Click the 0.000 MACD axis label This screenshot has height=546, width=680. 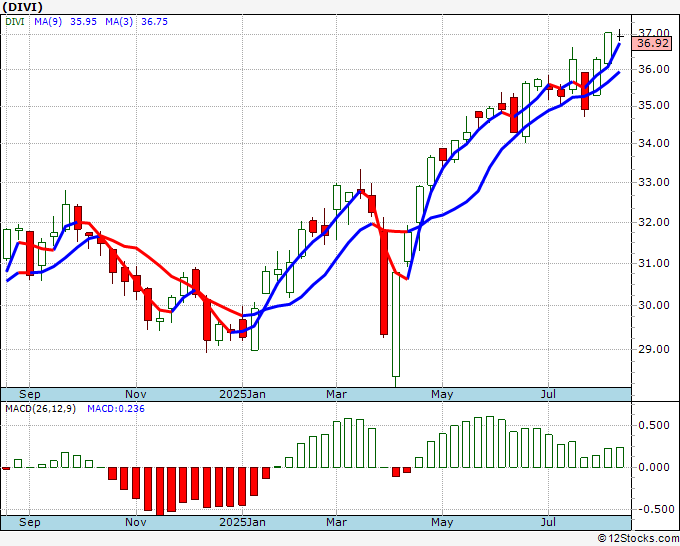(x=654, y=467)
